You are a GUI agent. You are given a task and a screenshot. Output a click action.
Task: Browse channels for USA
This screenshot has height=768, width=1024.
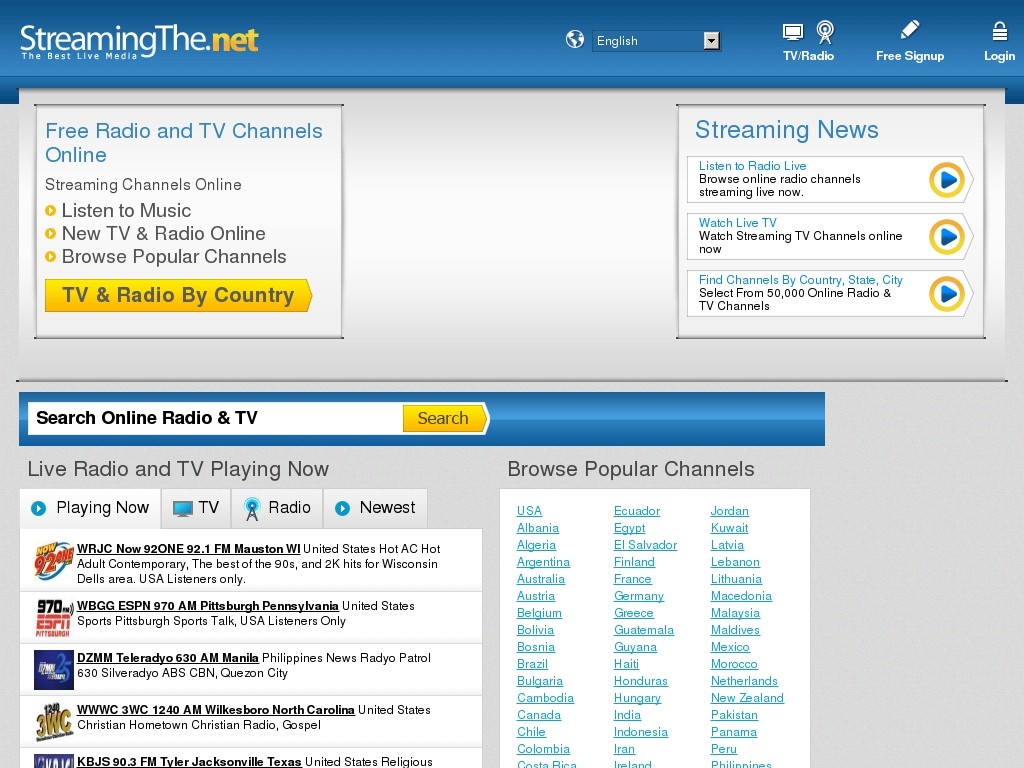click(x=529, y=511)
